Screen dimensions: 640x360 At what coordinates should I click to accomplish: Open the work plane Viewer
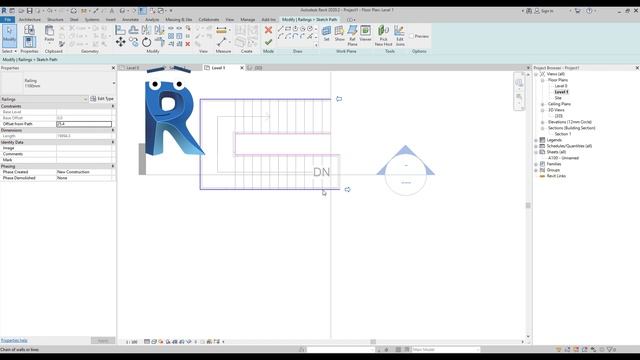coord(365,33)
